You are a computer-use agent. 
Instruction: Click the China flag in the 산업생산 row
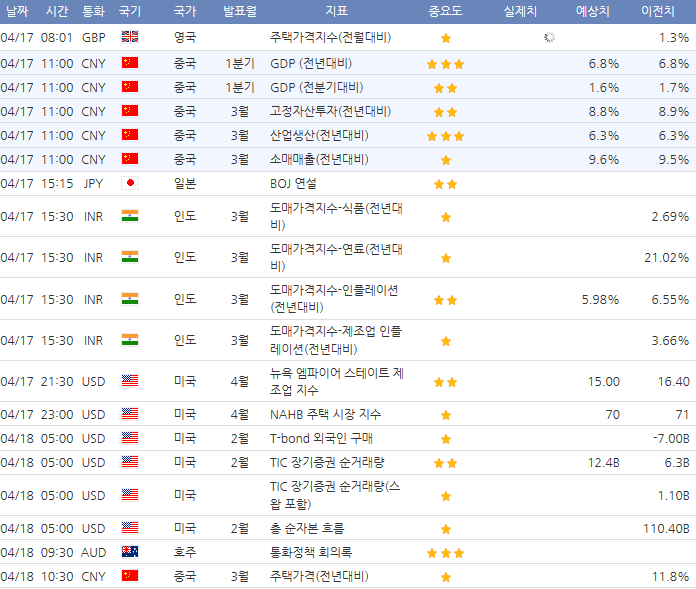coord(130,135)
